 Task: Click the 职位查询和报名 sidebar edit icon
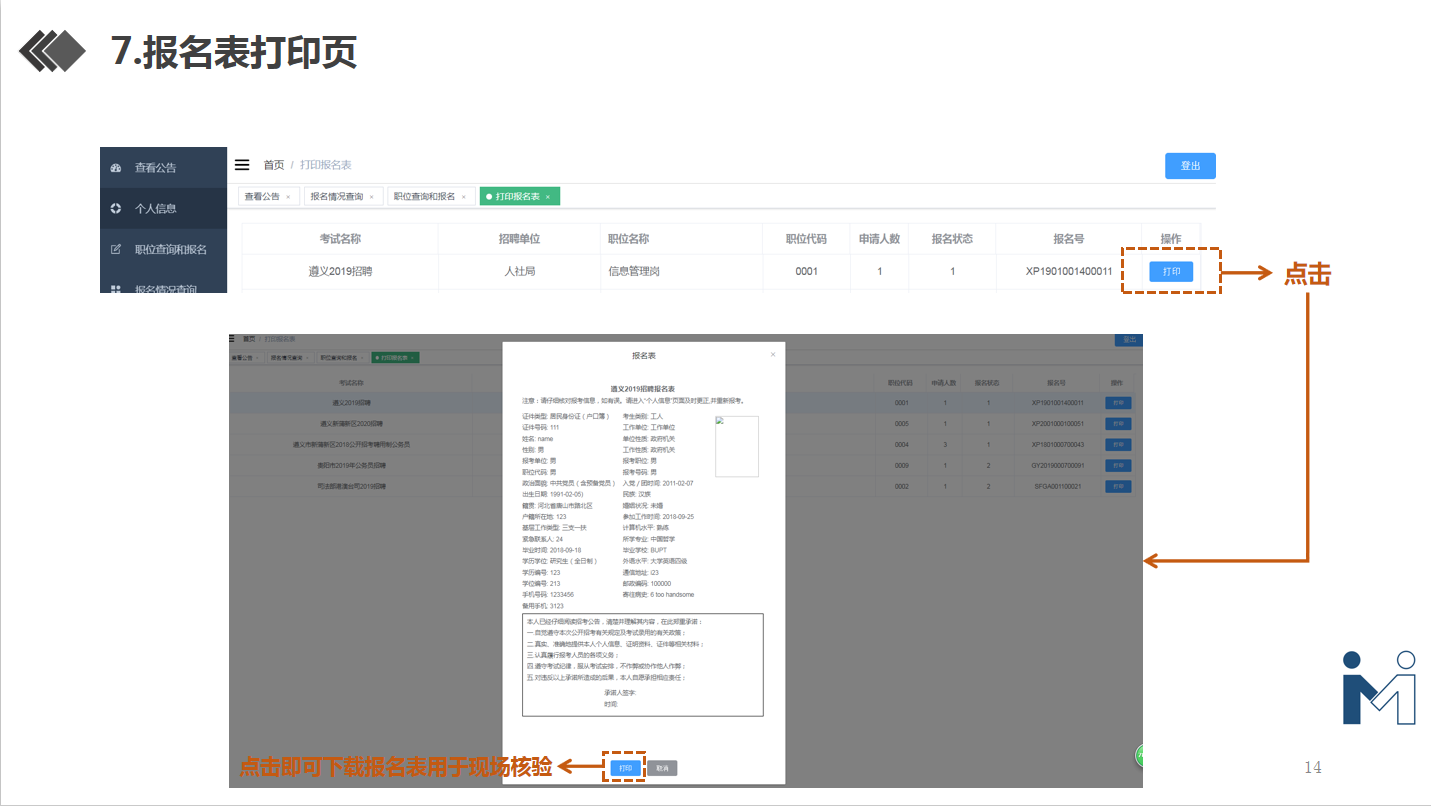click(x=116, y=249)
